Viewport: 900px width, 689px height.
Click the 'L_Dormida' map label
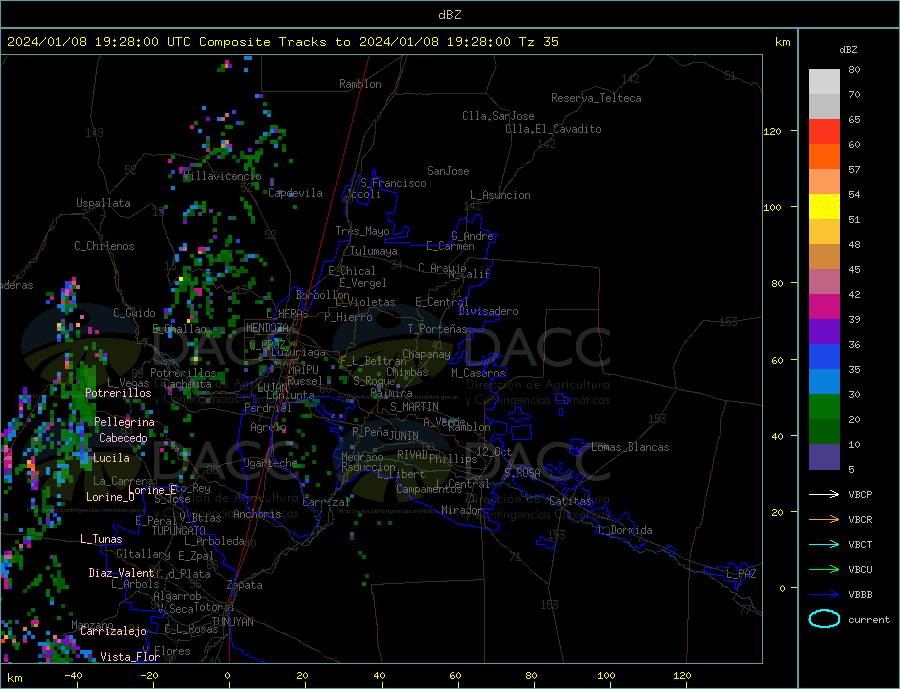pyautogui.click(x=626, y=530)
